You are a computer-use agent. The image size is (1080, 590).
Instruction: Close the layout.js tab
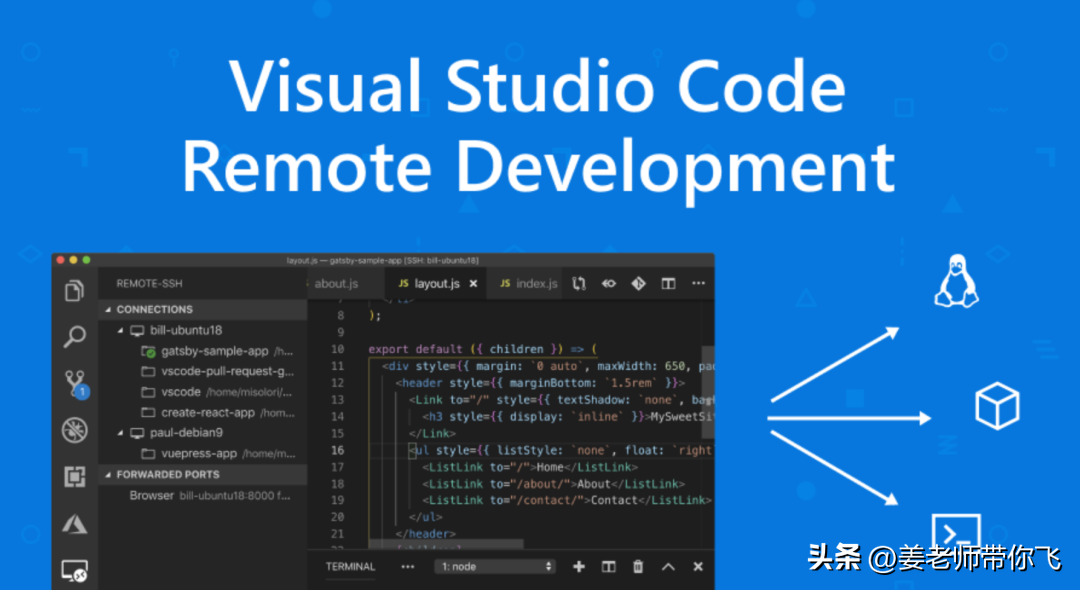(474, 284)
